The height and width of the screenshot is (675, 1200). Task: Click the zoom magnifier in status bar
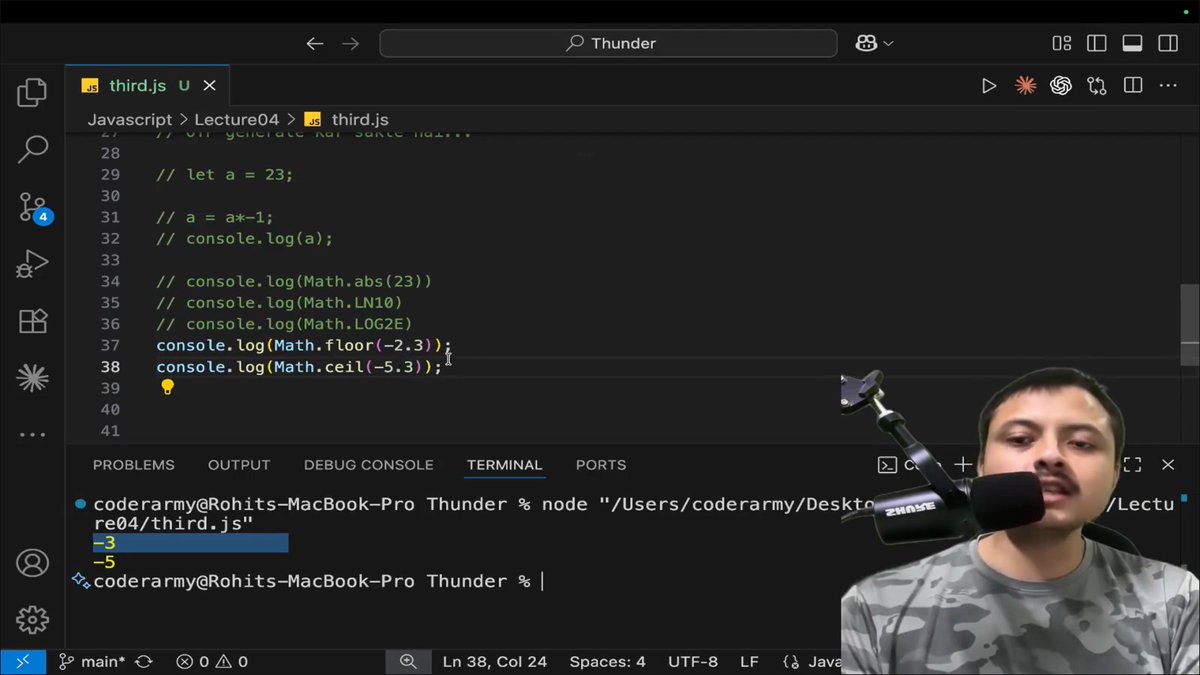coord(408,662)
